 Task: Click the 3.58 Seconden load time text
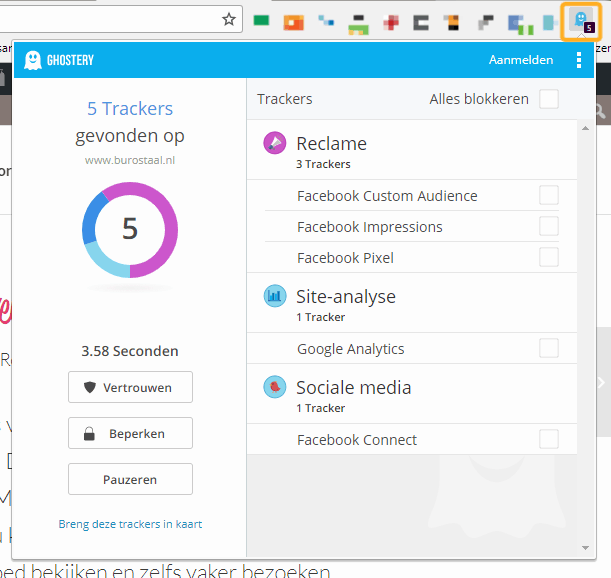coord(130,351)
